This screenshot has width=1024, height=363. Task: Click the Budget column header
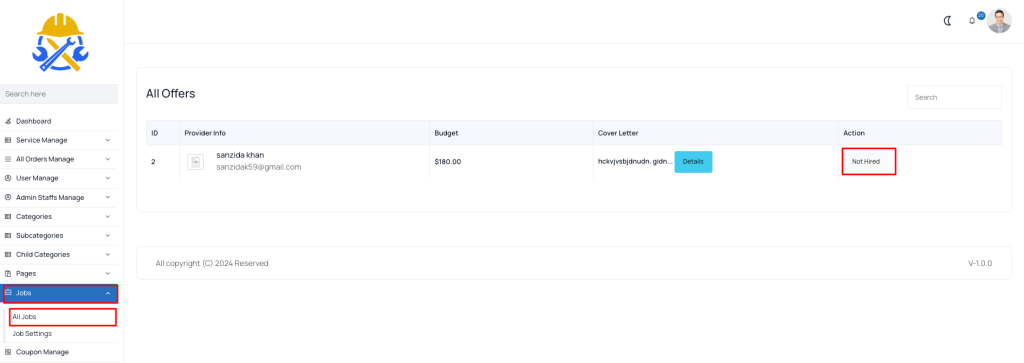point(446,133)
